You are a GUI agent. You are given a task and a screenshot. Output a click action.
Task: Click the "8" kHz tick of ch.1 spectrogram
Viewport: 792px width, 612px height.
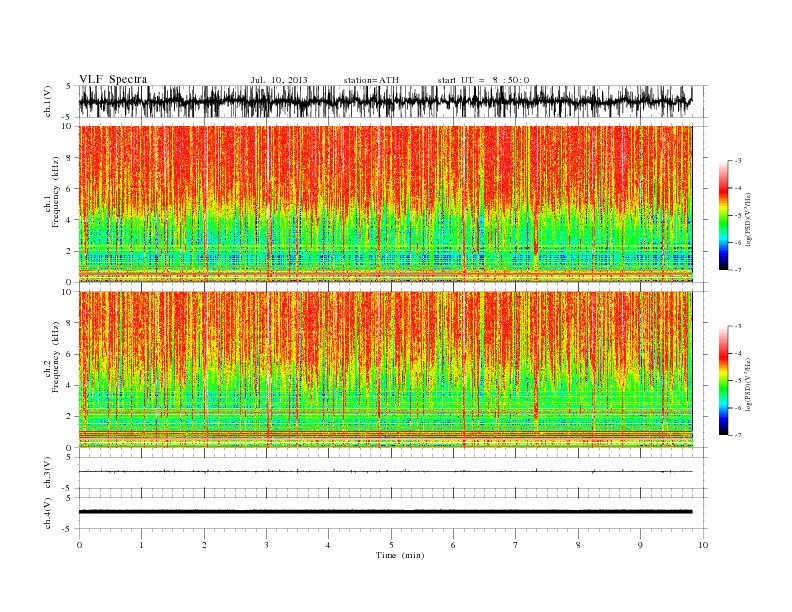point(70,158)
